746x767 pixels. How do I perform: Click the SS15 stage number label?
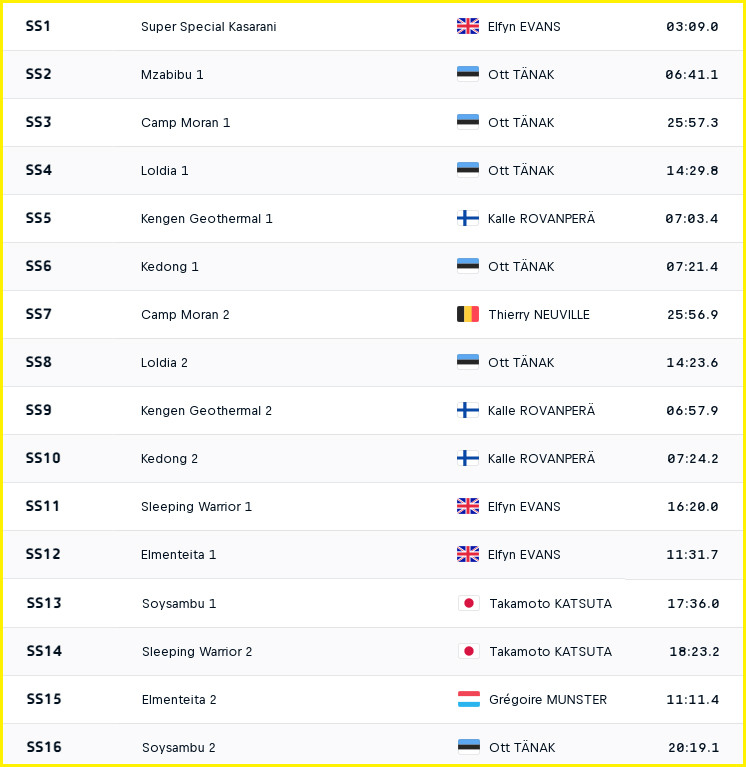tap(44, 699)
